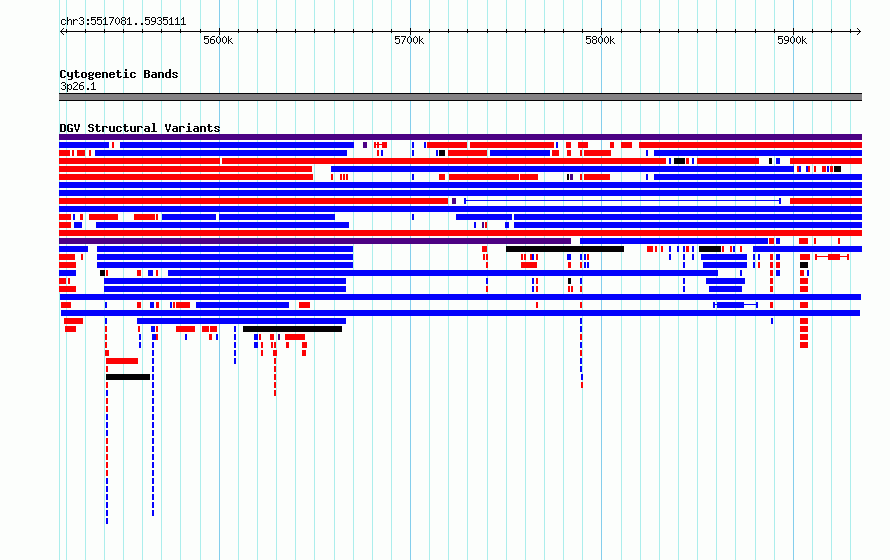Select the unbroken full-width red variant bar

(460, 233)
